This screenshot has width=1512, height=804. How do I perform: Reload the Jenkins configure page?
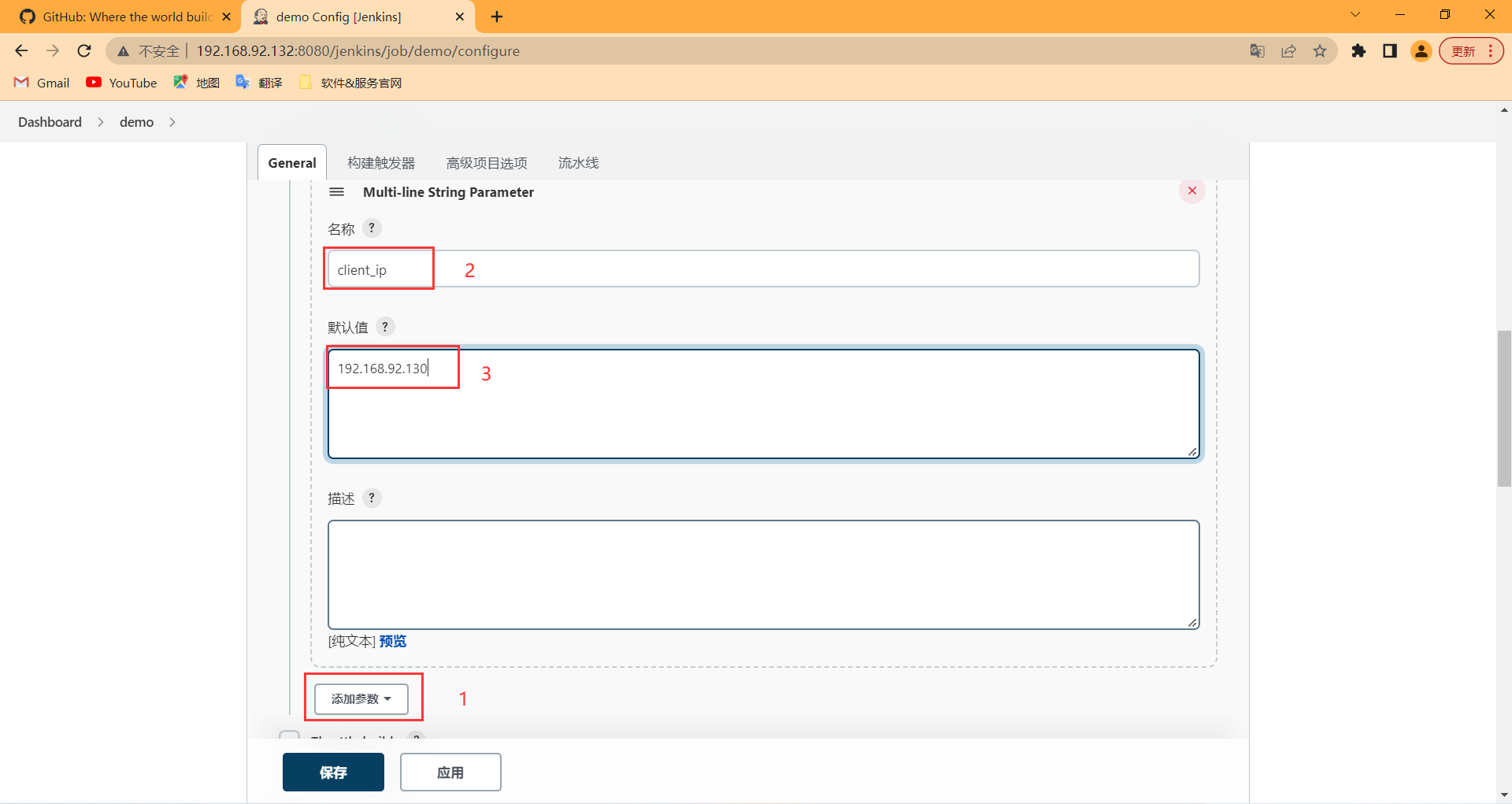(x=84, y=51)
